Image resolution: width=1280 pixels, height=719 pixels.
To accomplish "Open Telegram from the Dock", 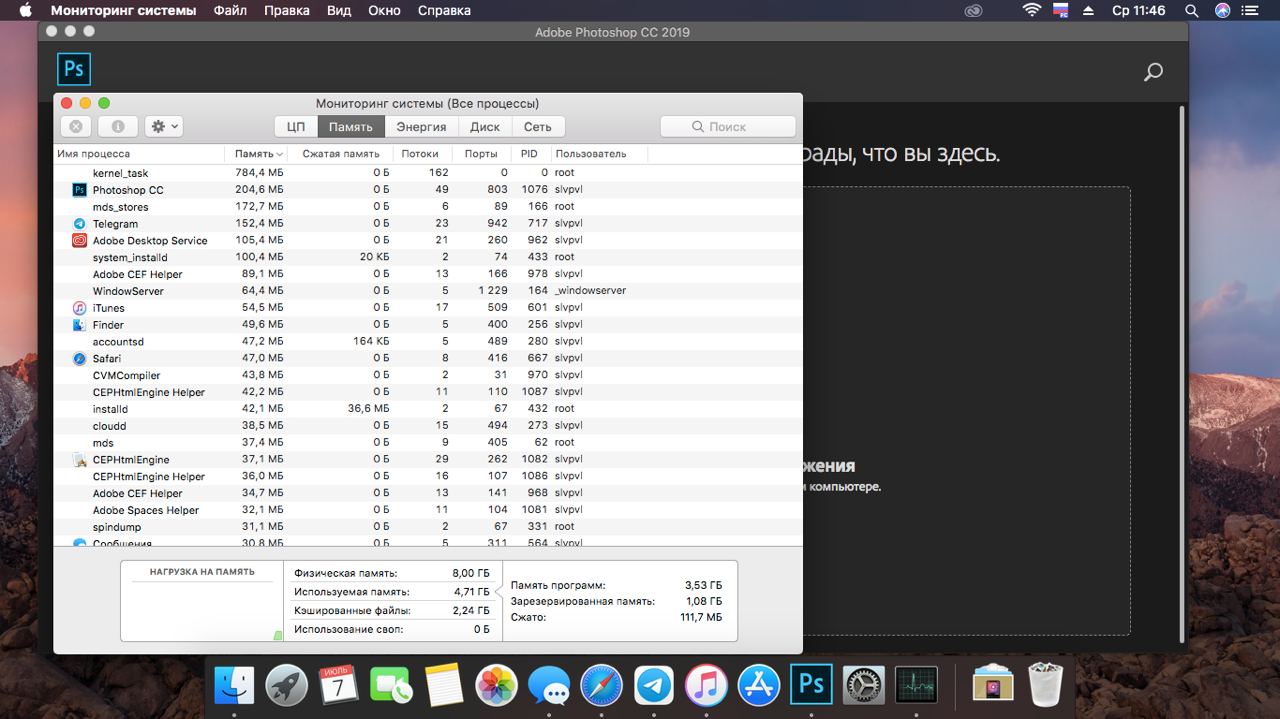I will (x=654, y=686).
